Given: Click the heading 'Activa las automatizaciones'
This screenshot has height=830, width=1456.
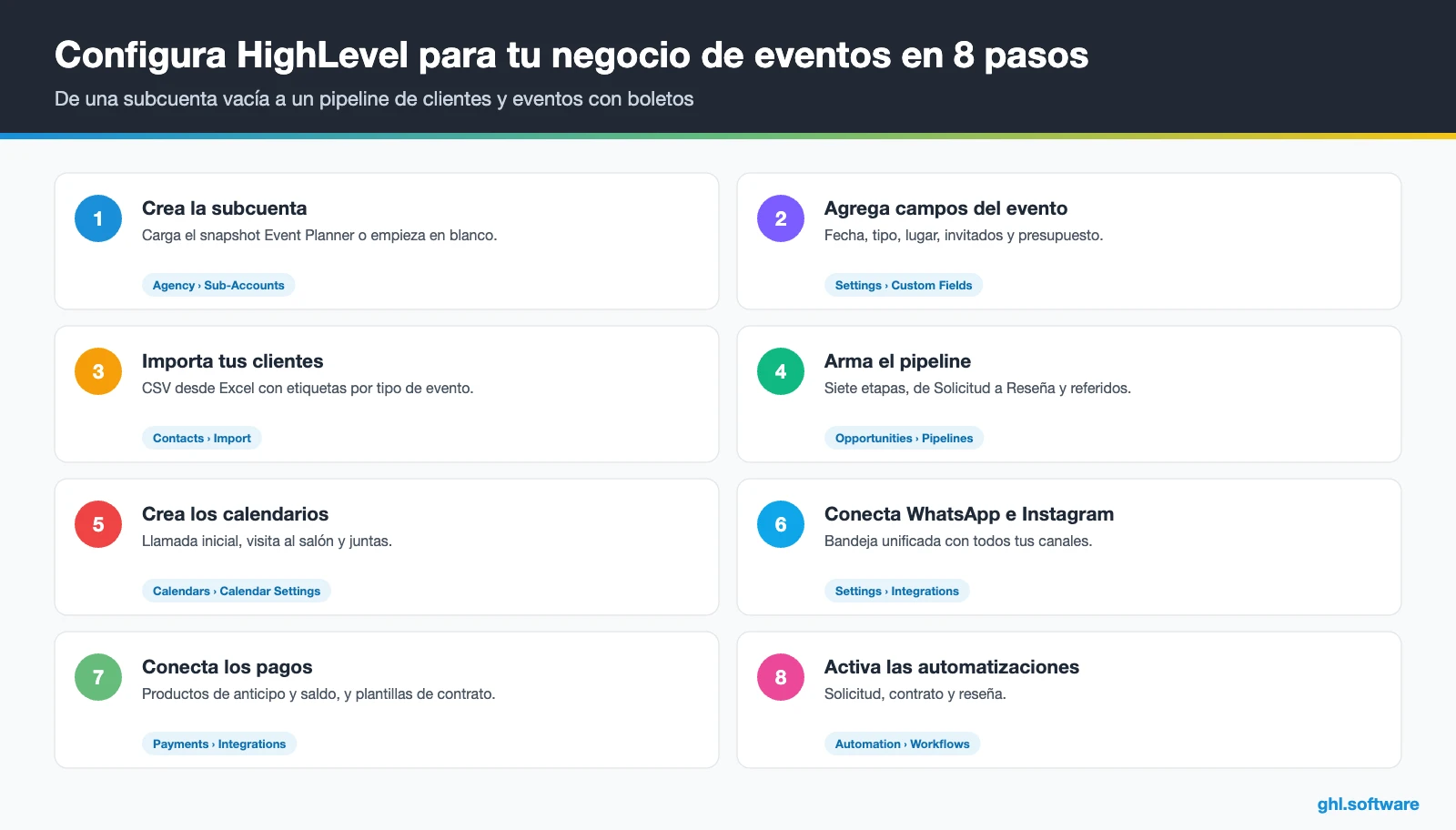Looking at the screenshot, I should click(952, 667).
